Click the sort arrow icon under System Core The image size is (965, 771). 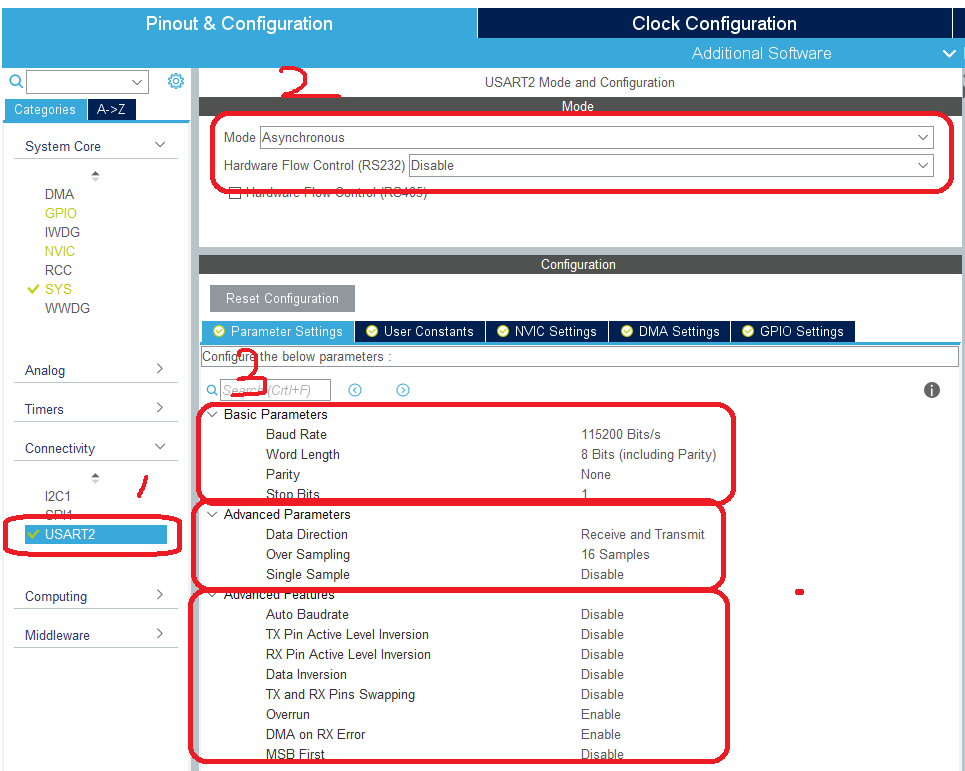pos(95,175)
